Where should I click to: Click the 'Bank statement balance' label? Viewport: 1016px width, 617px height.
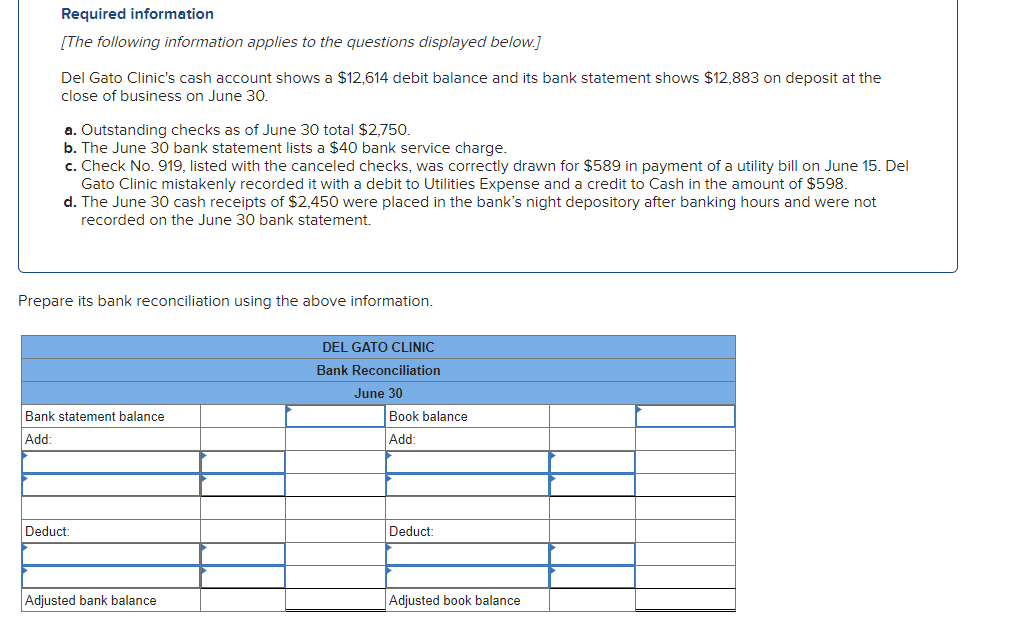click(95, 416)
